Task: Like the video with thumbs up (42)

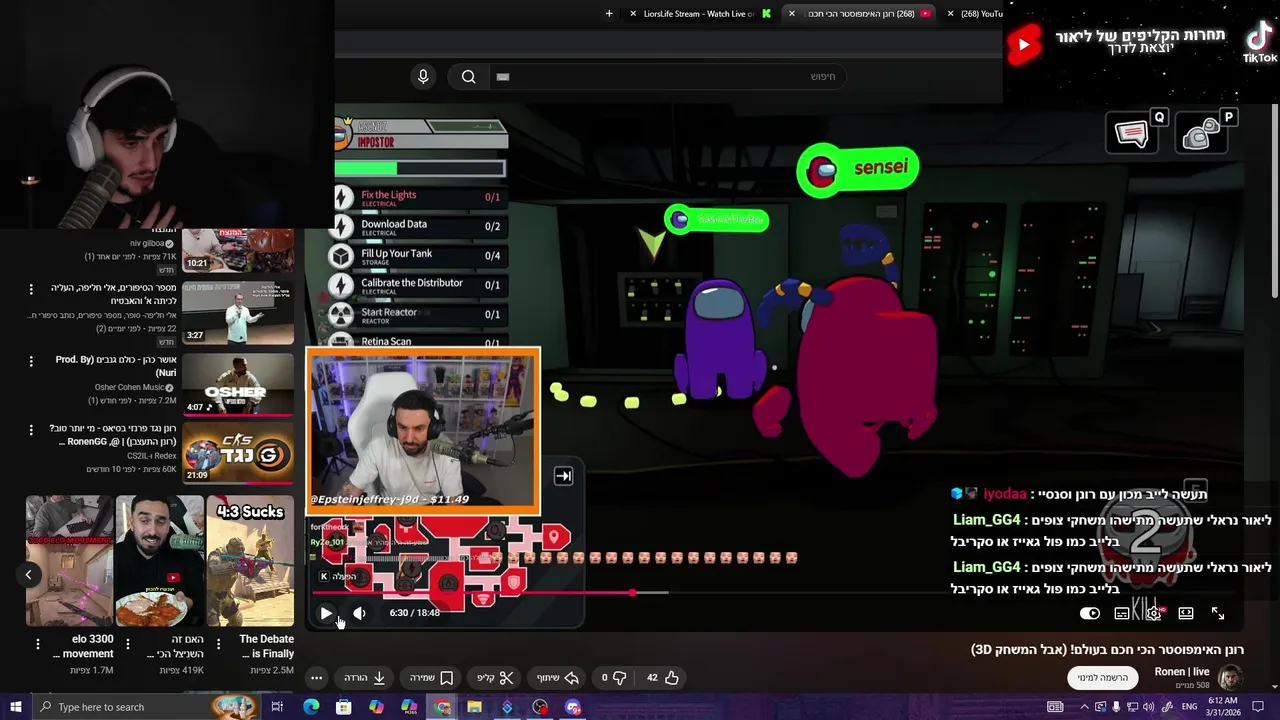Action: point(662,677)
